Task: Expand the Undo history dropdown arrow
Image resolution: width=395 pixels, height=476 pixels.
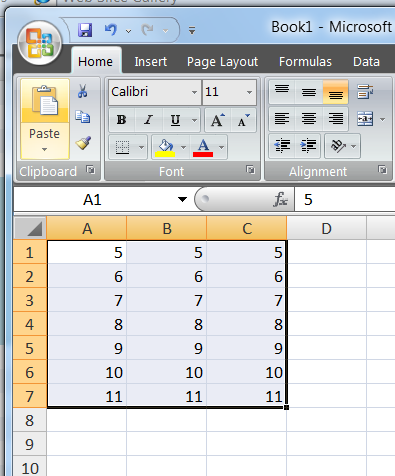Action: coord(128,31)
